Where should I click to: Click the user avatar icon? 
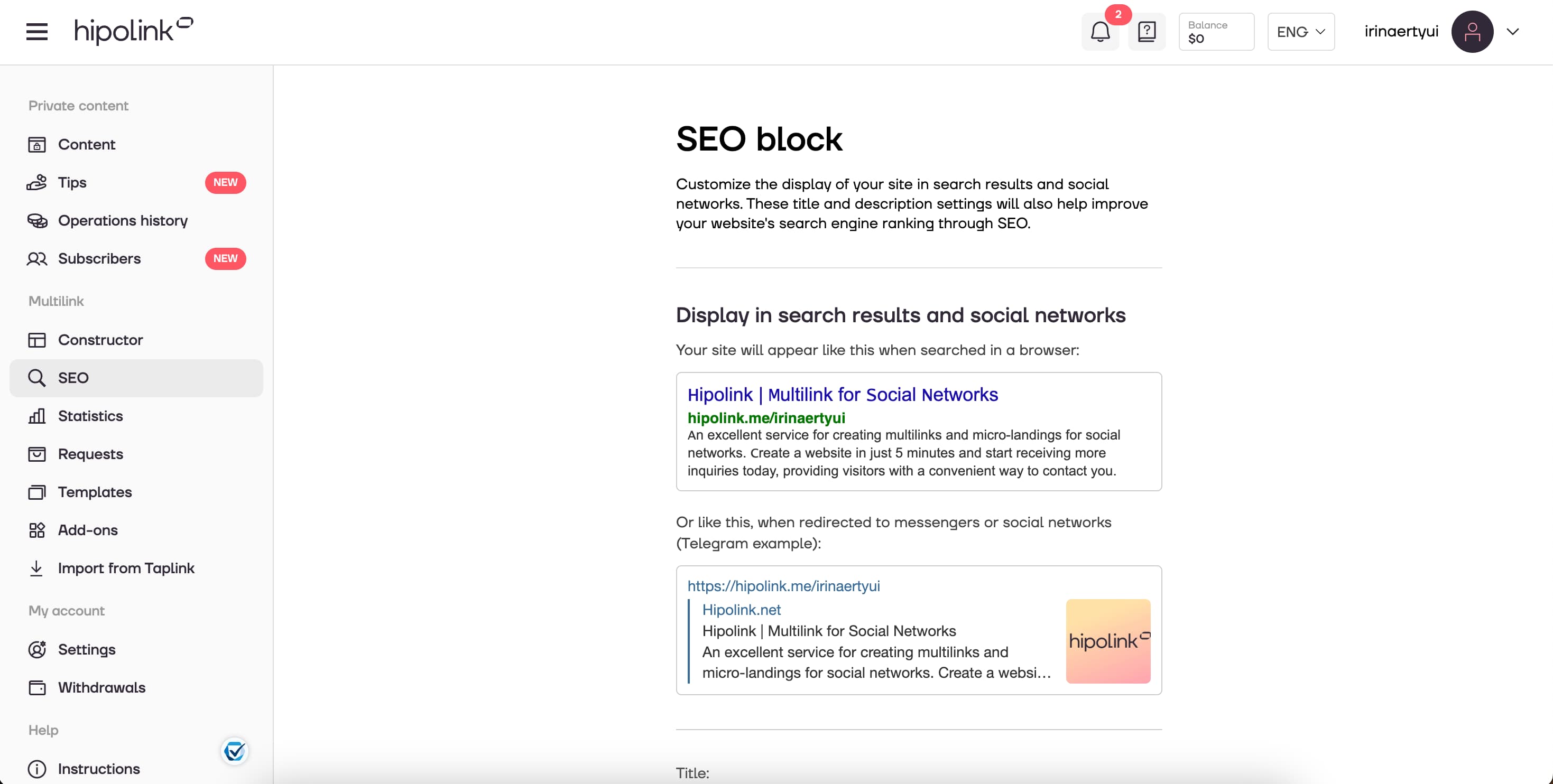click(1472, 31)
